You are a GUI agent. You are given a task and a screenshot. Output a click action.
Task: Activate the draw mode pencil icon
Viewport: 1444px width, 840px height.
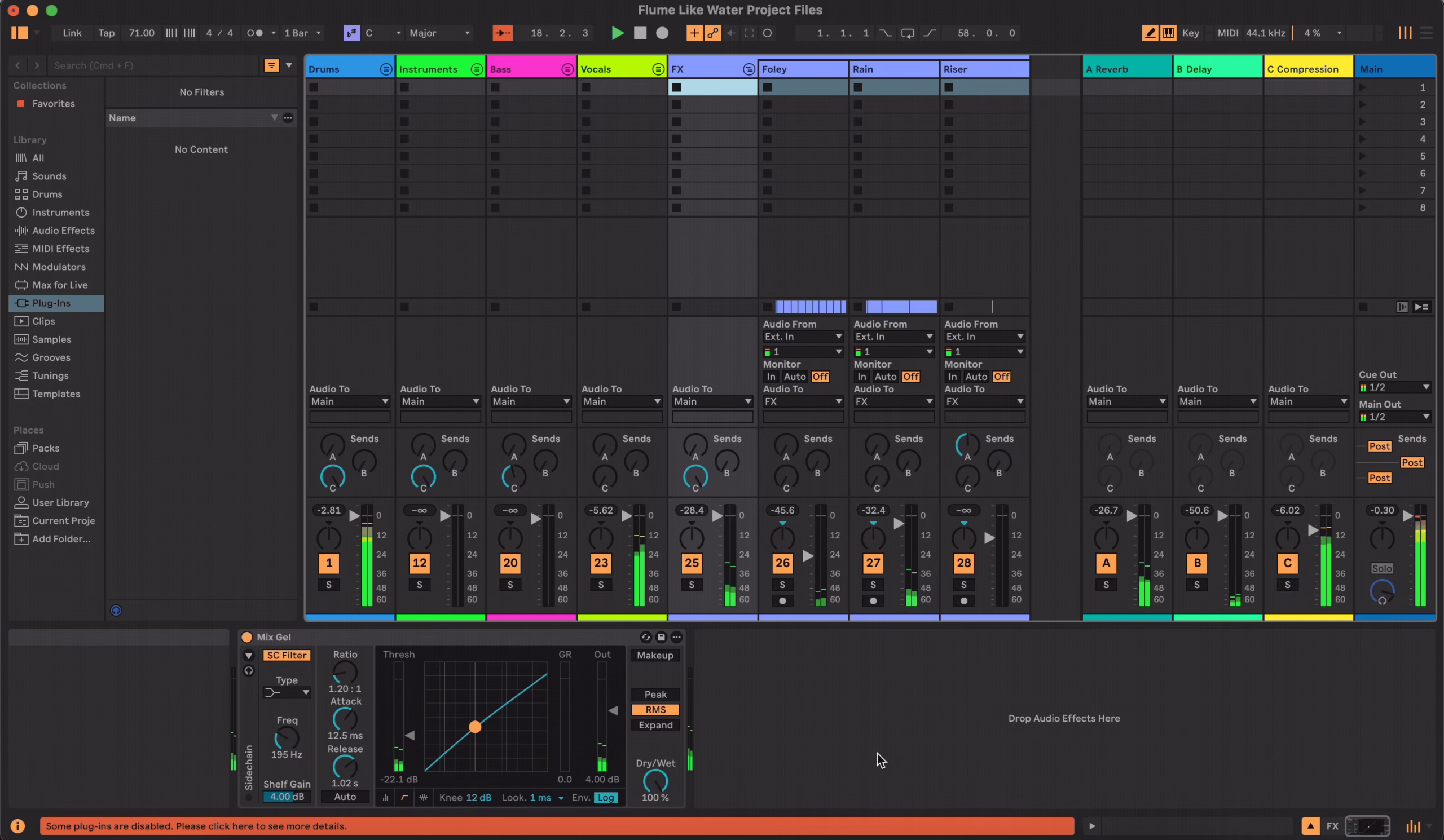pyautogui.click(x=1150, y=33)
